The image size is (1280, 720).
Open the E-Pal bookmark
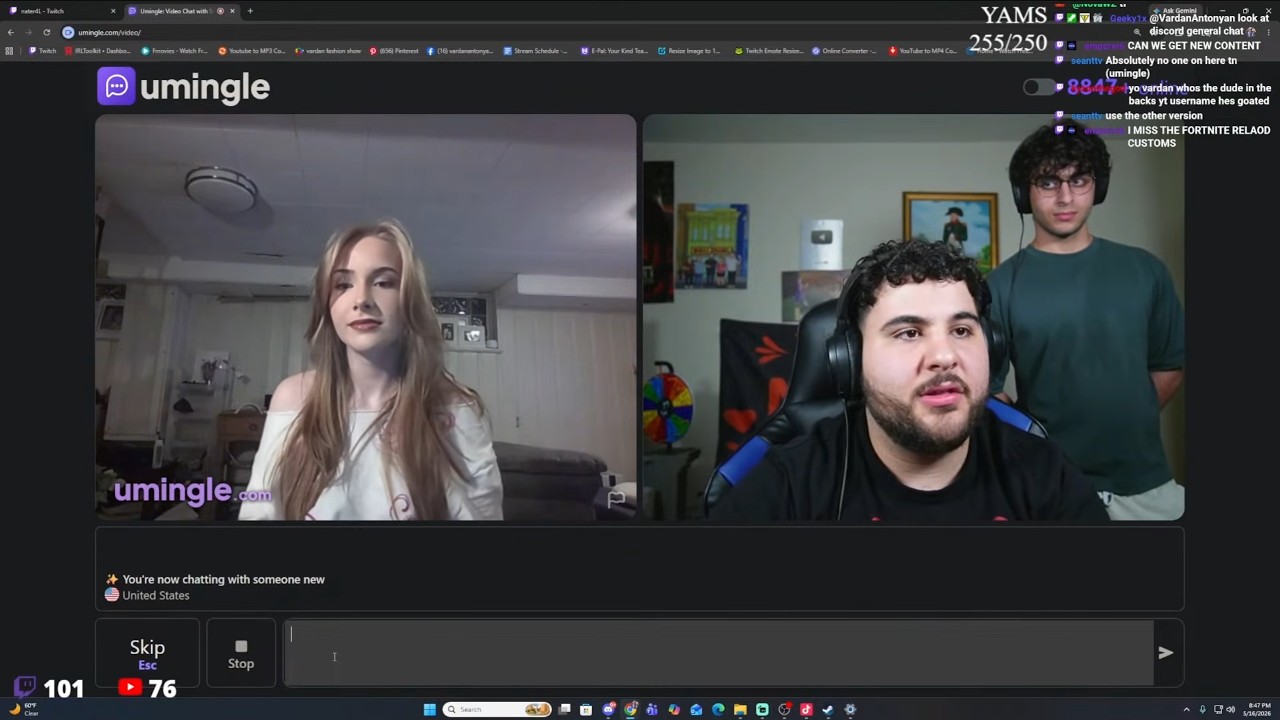pyautogui.click(x=614, y=51)
